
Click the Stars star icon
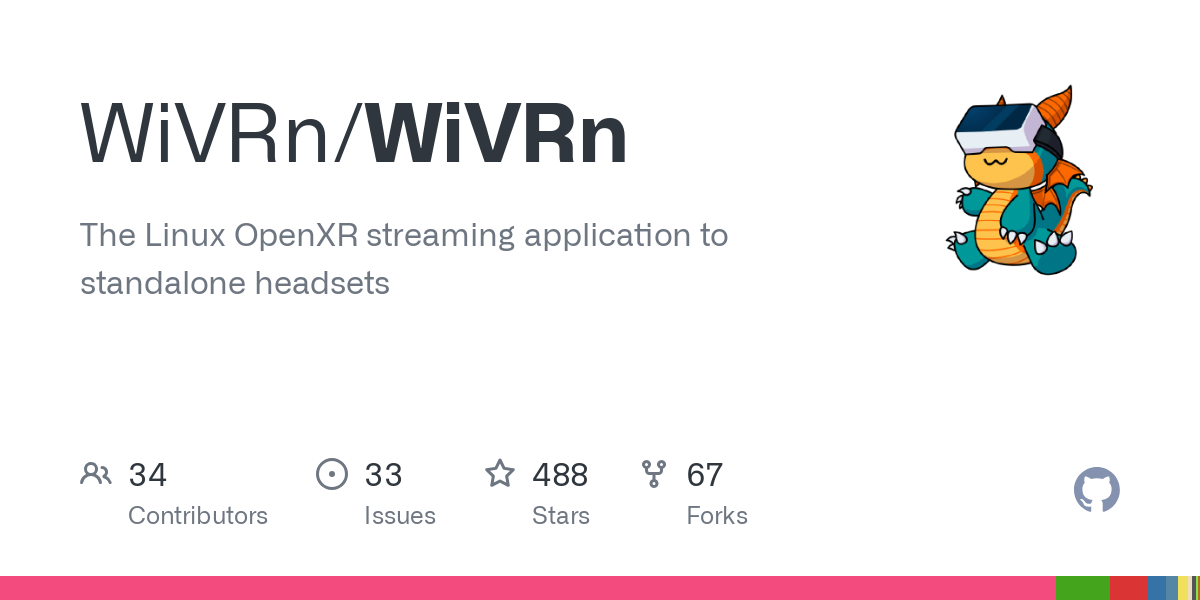coord(500,473)
